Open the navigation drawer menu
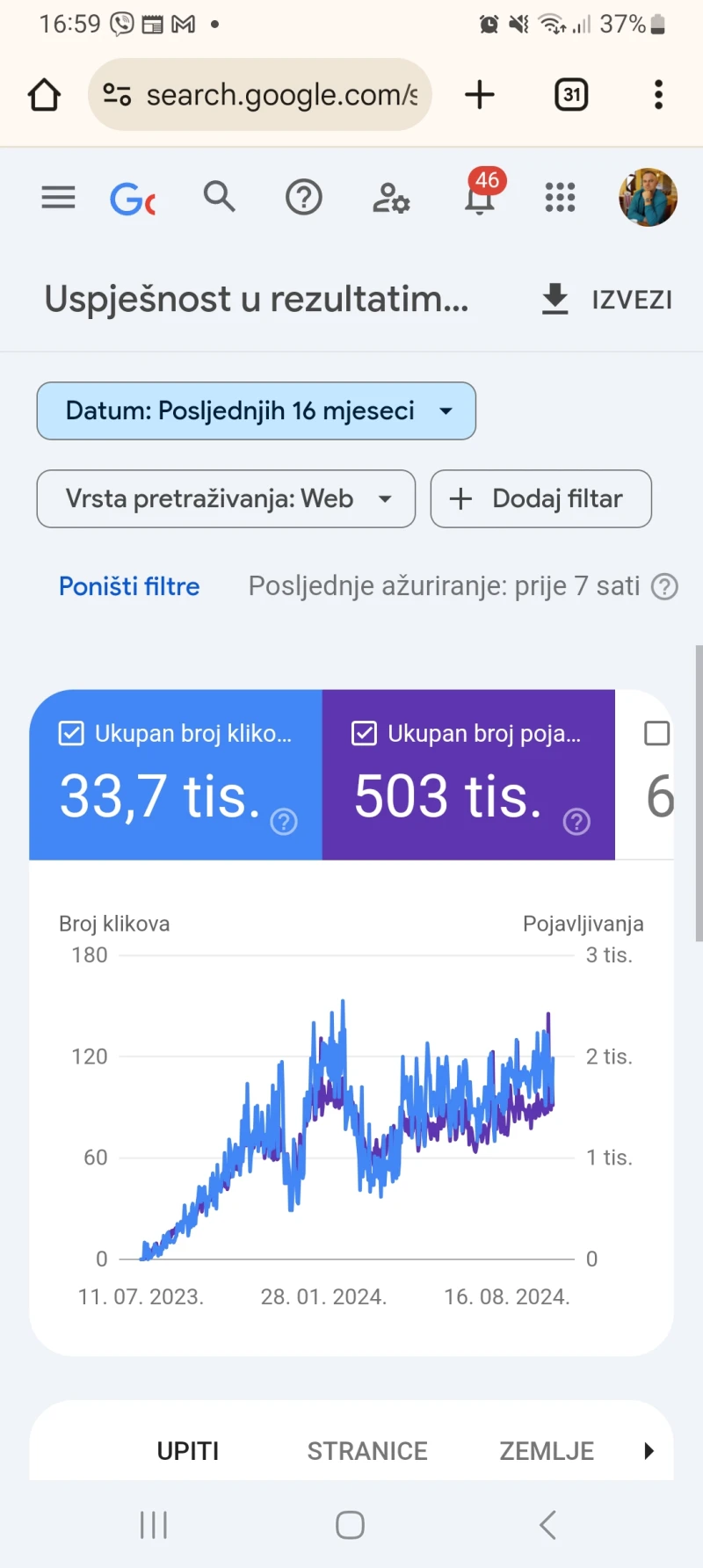This screenshot has width=703, height=1568. [x=58, y=197]
